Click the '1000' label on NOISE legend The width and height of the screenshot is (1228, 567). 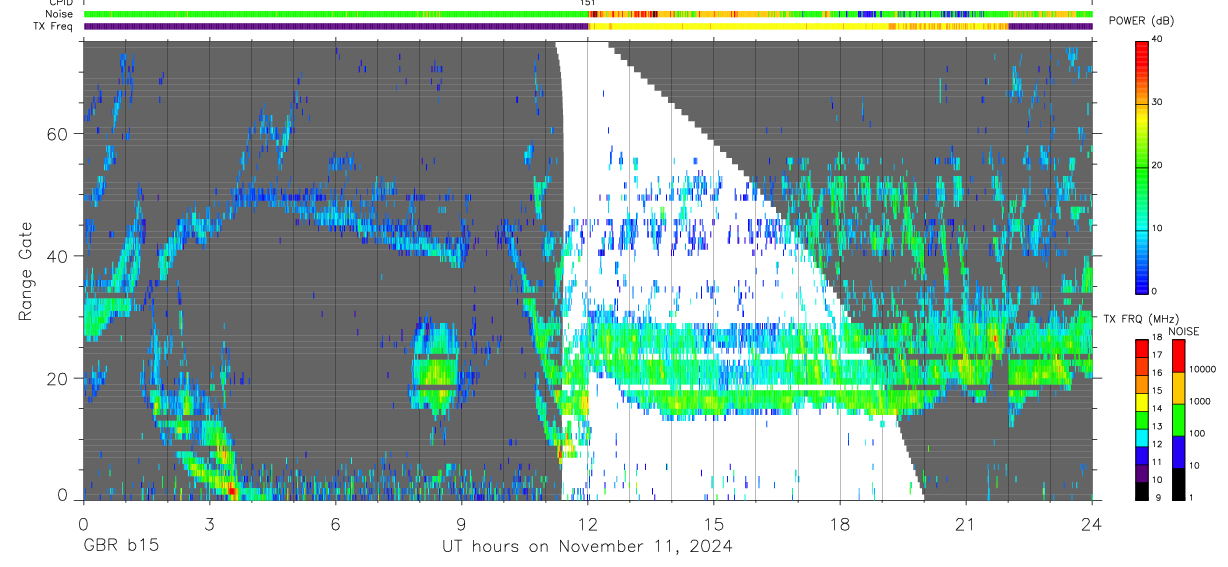pos(1202,401)
